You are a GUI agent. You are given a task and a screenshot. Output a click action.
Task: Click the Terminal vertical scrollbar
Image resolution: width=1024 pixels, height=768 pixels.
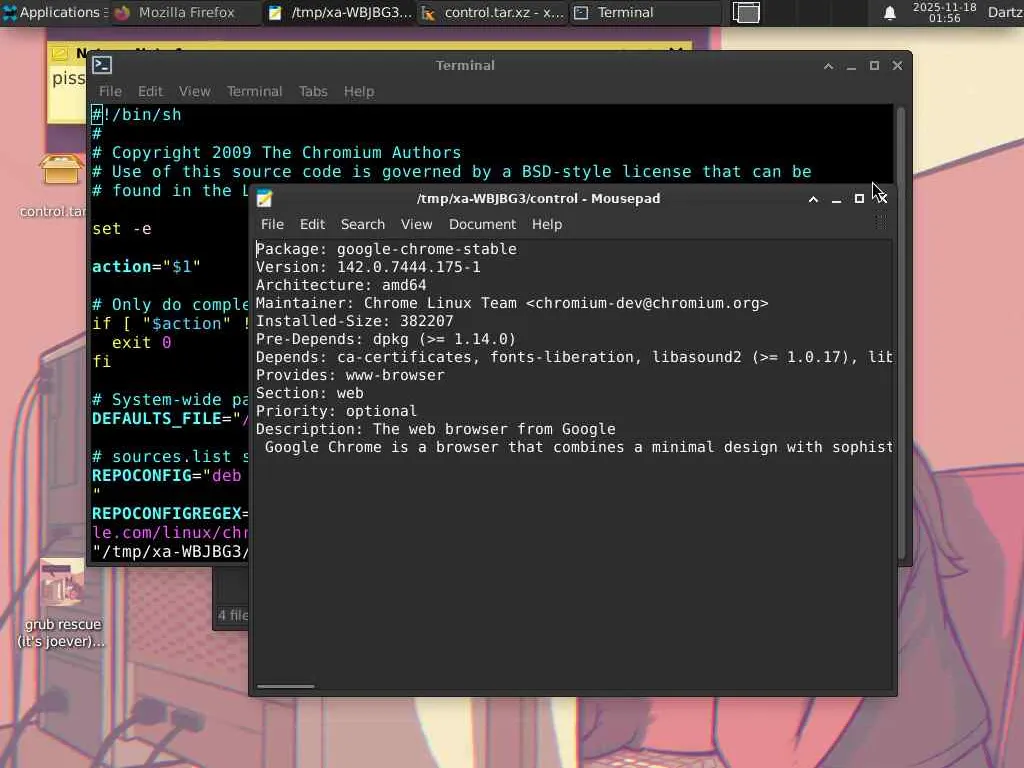pos(901,332)
